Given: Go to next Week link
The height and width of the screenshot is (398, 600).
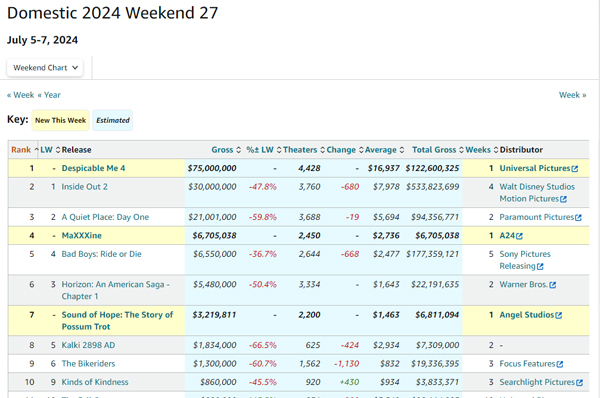Looking at the screenshot, I should (x=572, y=95).
